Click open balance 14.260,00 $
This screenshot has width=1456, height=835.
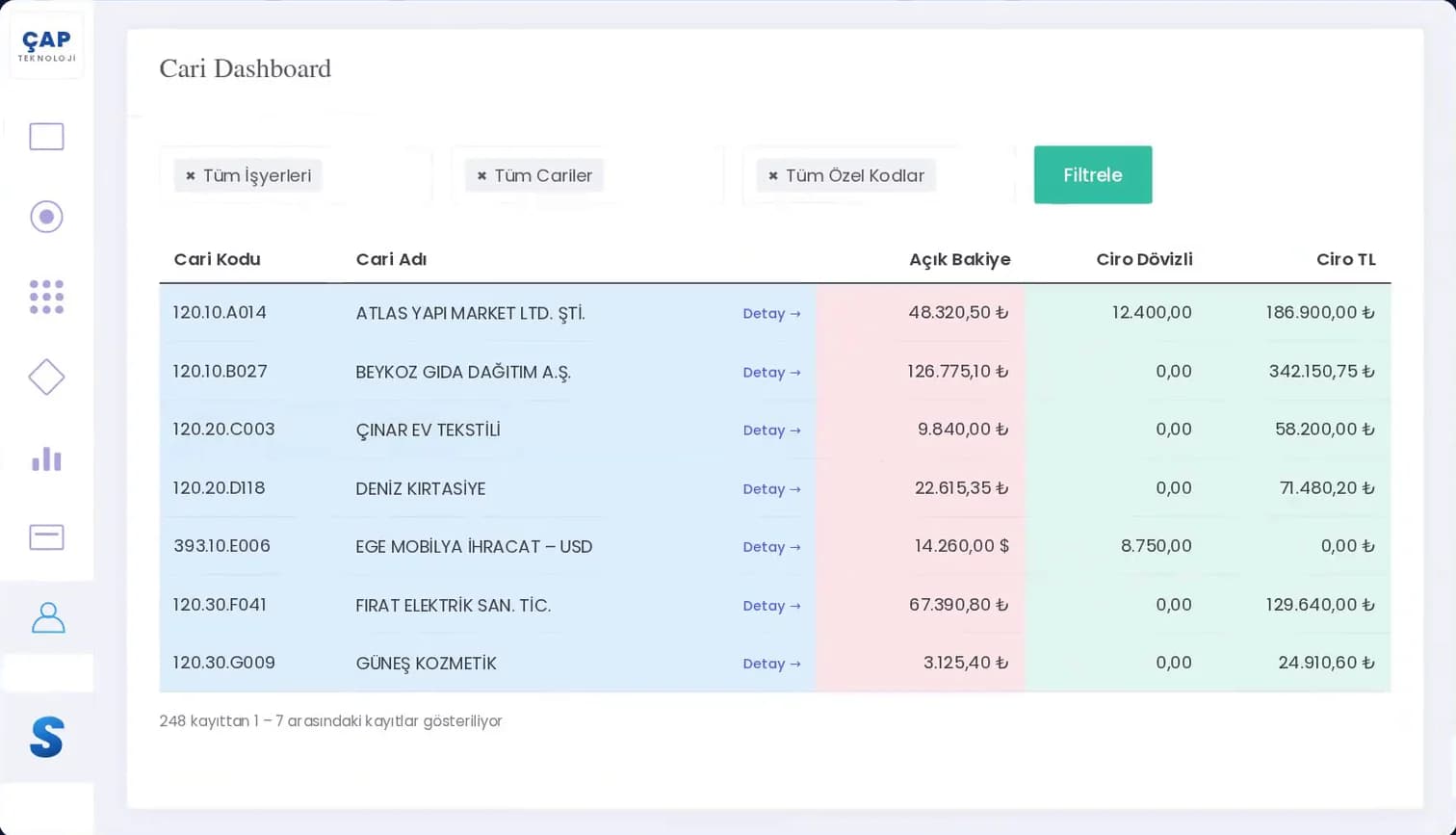[x=961, y=546]
